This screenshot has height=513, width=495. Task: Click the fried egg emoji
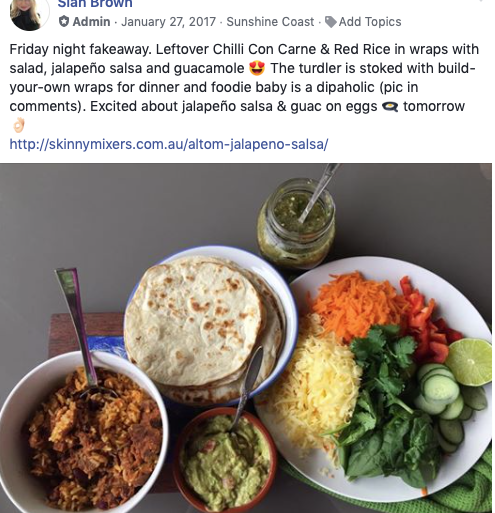tap(390, 107)
